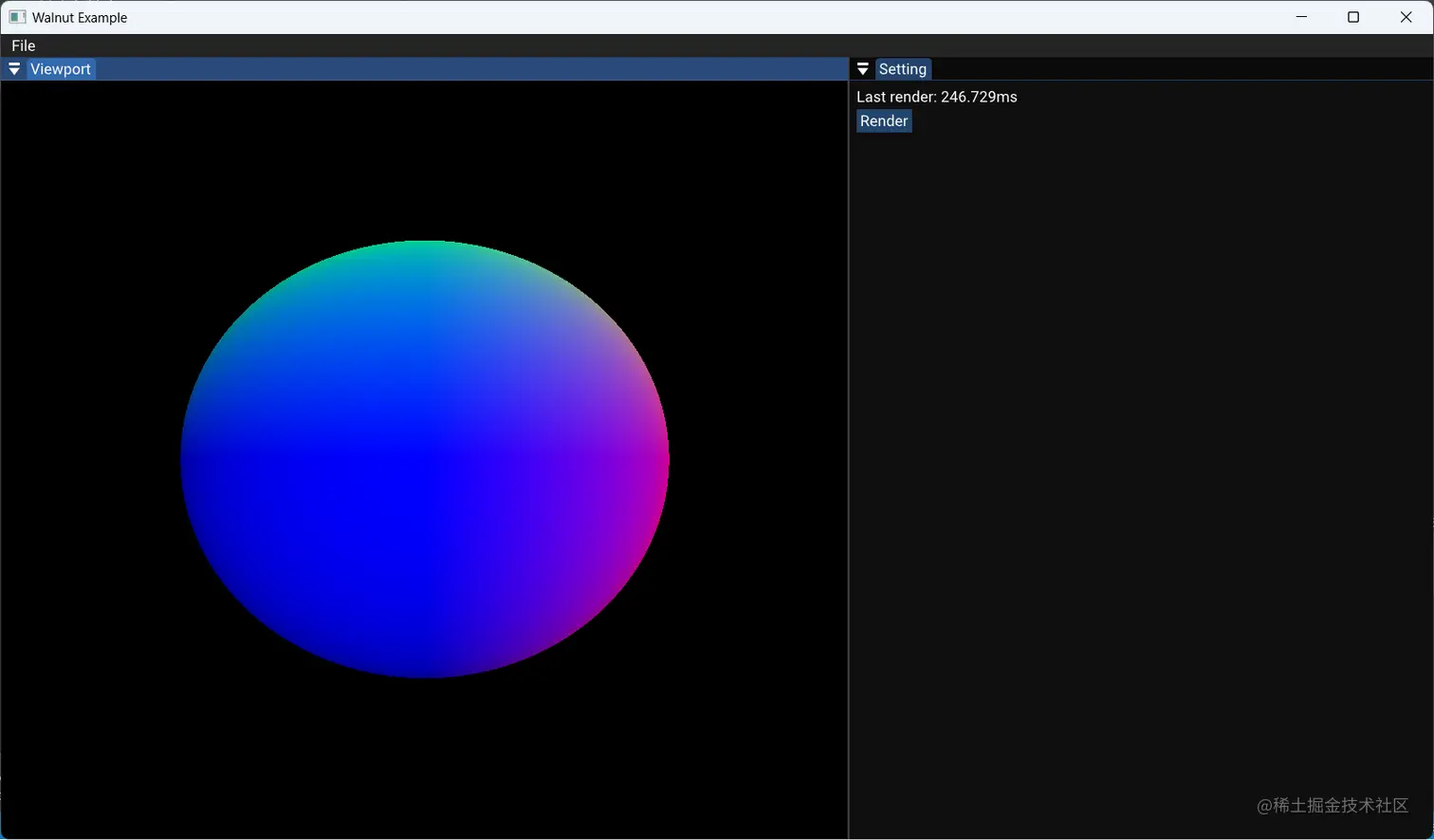Viewport: 1434px width, 840px height.
Task: Collapse the Viewport panel arrow
Action: [14, 69]
